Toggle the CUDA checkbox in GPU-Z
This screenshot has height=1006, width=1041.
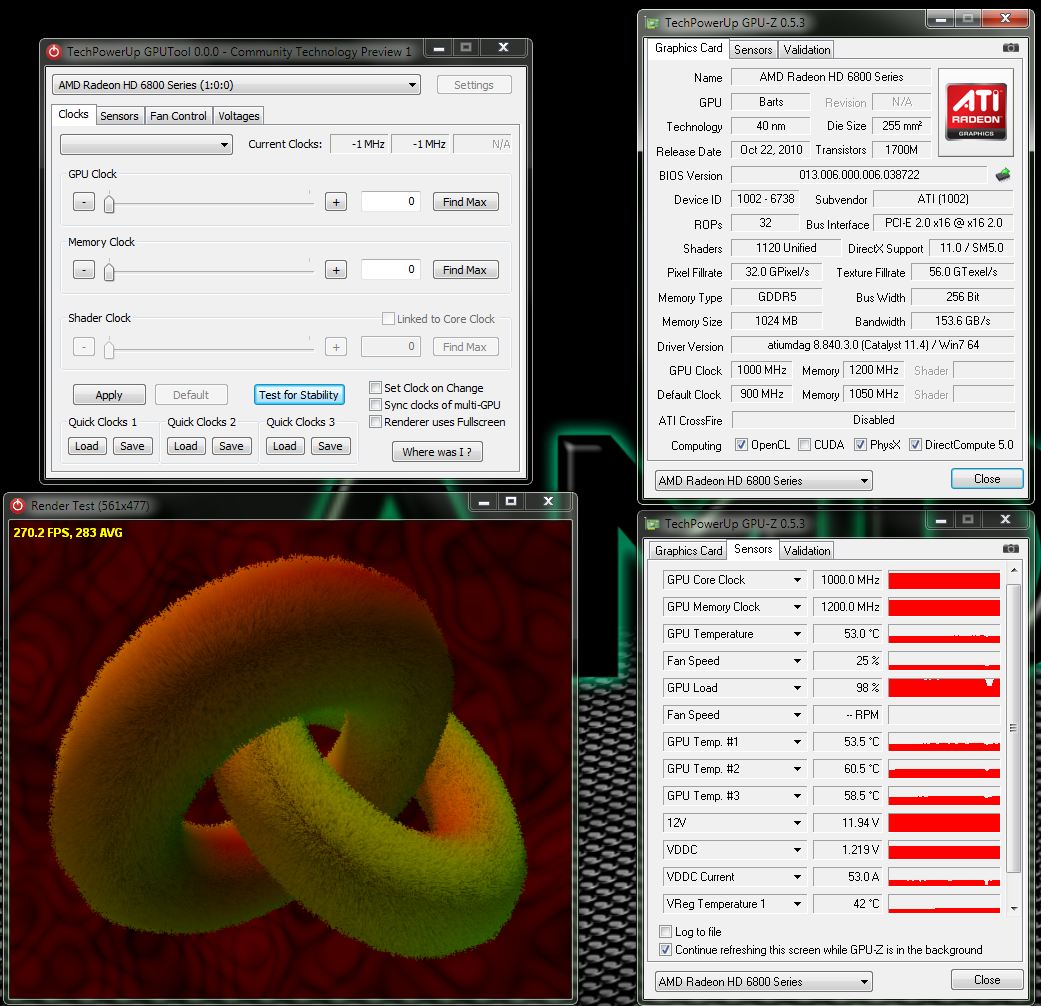(805, 445)
